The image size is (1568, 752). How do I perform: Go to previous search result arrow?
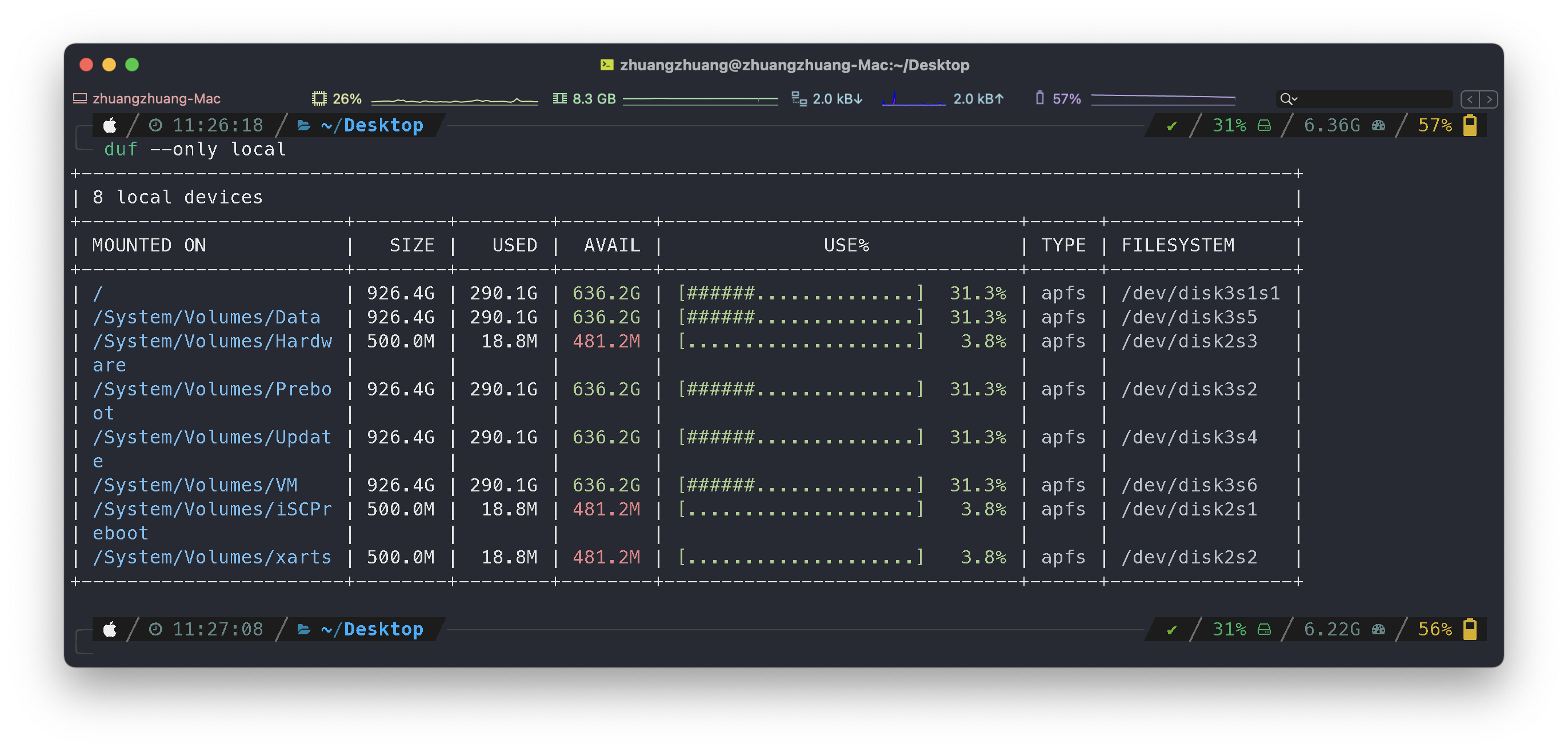point(1470,99)
